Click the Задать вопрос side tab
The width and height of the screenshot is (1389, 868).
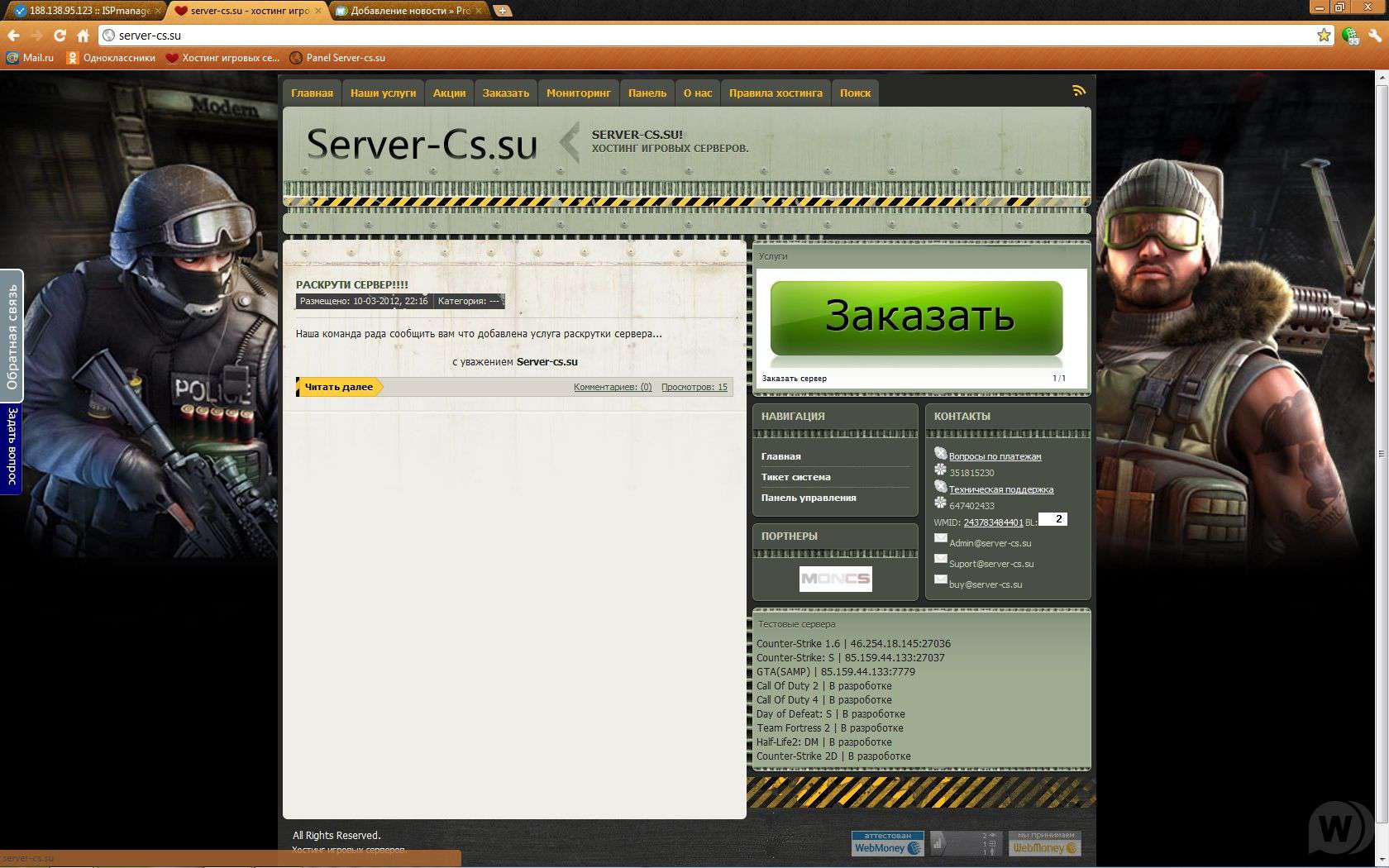click(x=12, y=449)
